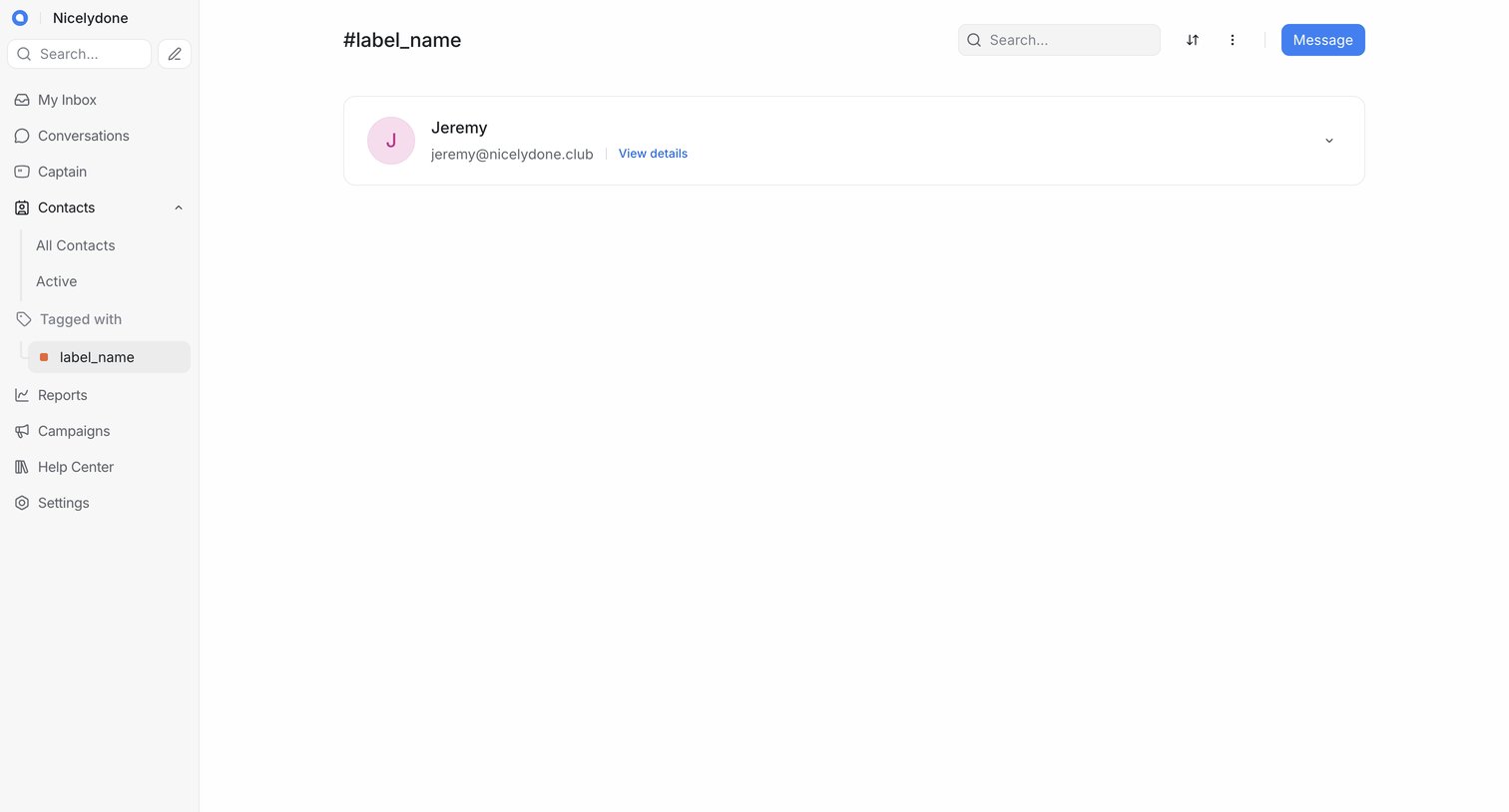Open Captain in sidebar
The image size is (1509, 812).
[x=62, y=172]
